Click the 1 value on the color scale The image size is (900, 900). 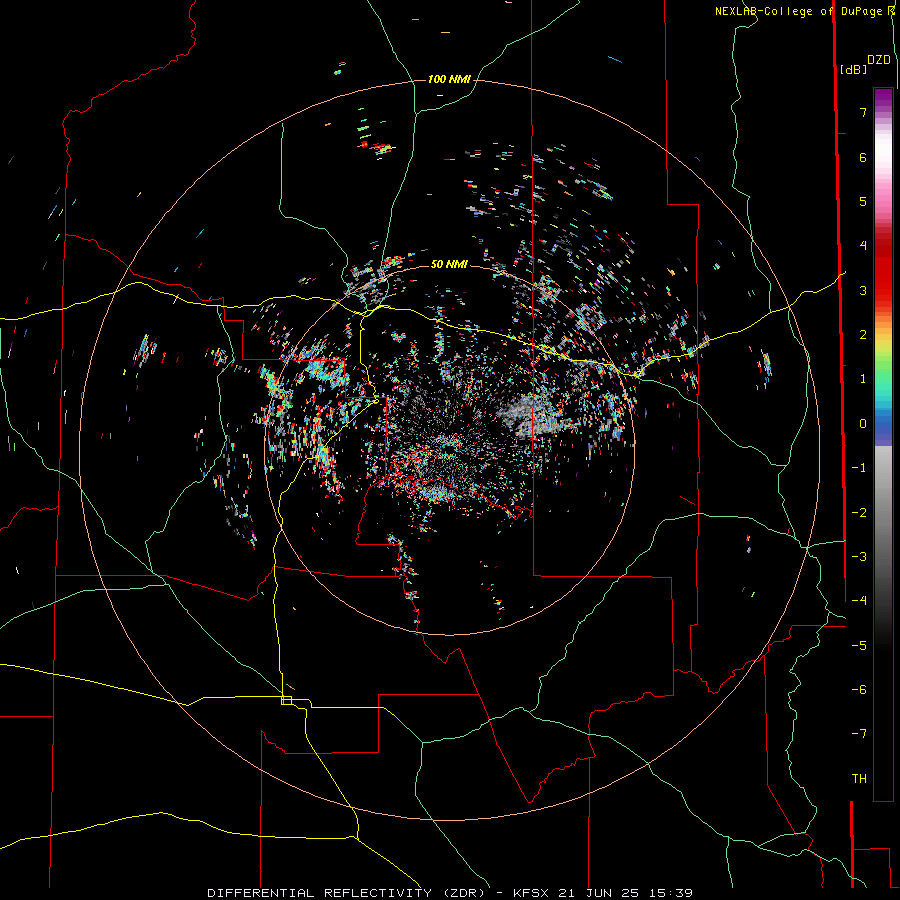[x=863, y=379]
